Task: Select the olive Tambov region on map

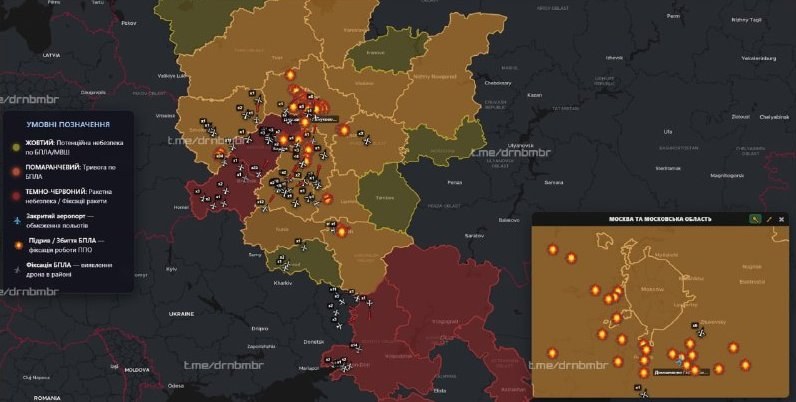Action: [388, 197]
